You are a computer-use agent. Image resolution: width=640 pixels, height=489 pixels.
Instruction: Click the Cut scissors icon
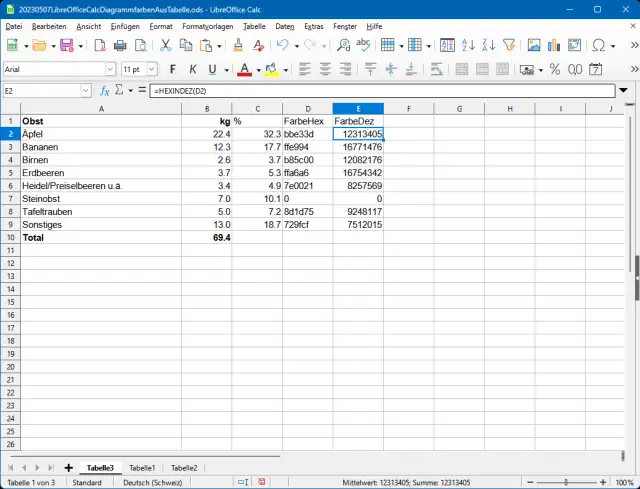[x=165, y=45]
